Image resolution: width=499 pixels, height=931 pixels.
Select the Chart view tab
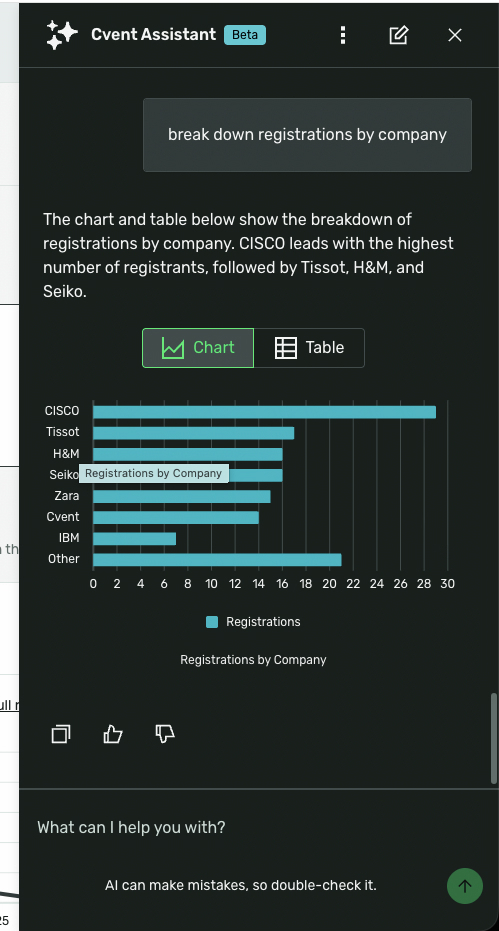point(198,348)
